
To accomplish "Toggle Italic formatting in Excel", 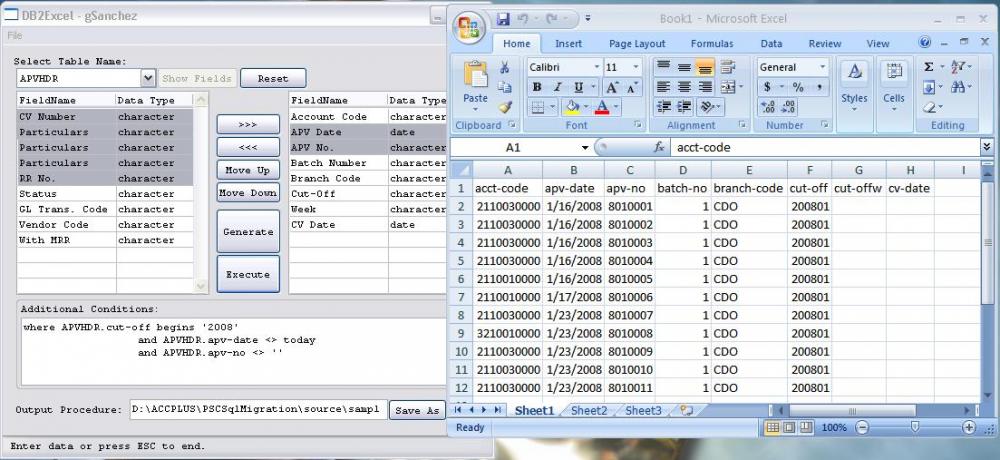I will point(557,87).
